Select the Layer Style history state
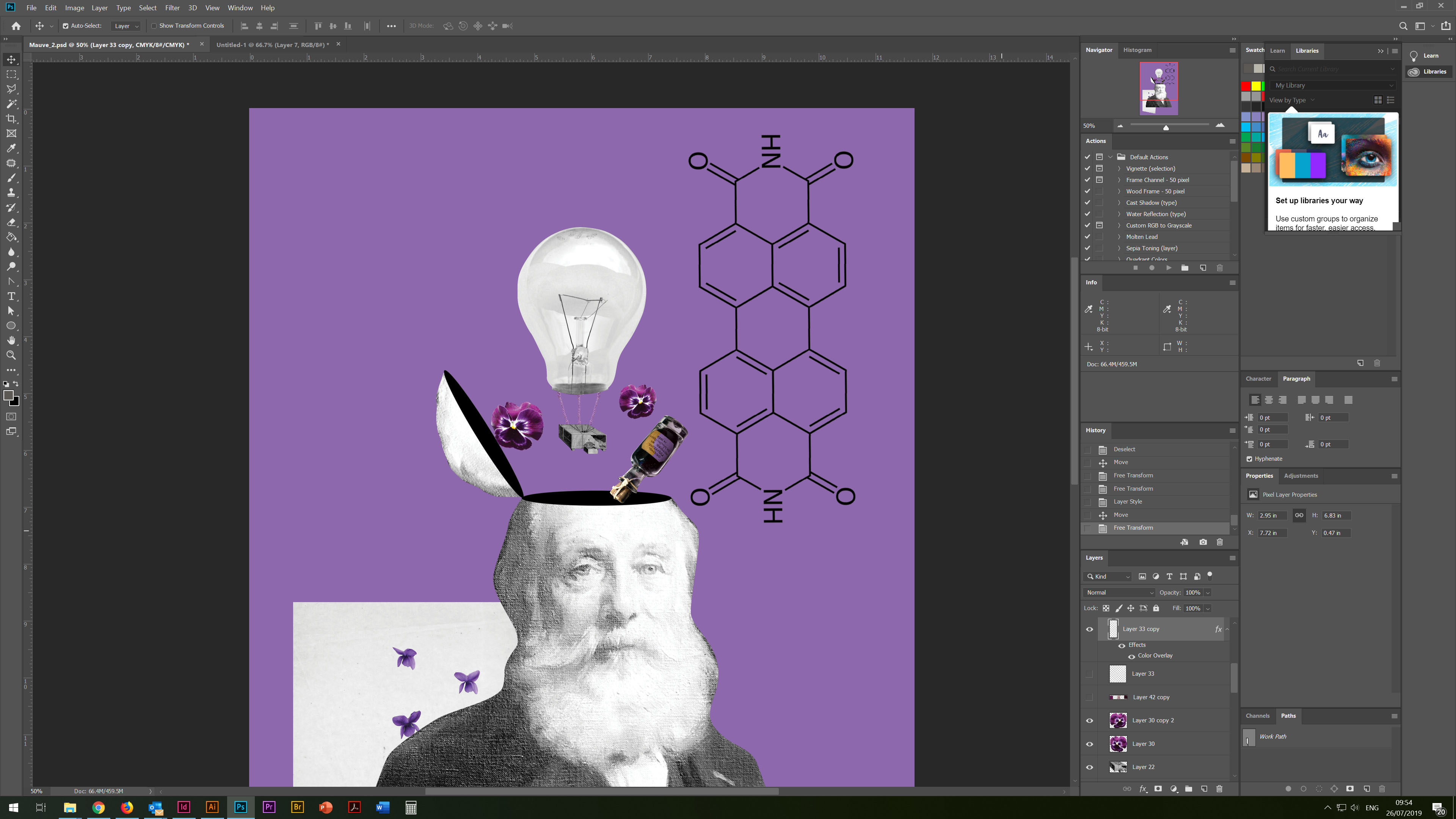The height and width of the screenshot is (819, 1456). 1128,502
